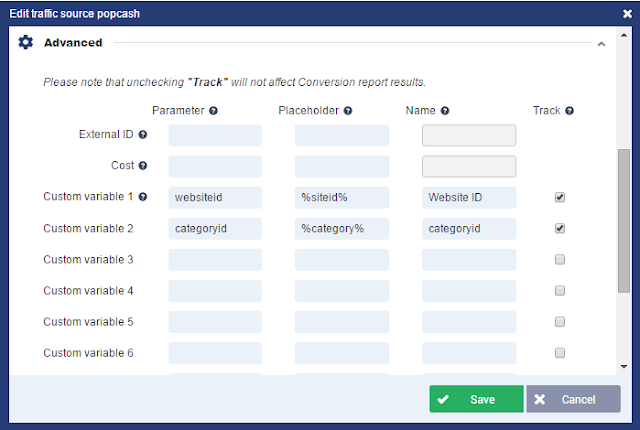This screenshot has width=640, height=430.
Task: Collapse the Advanced section chevron
Action: pyautogui.click(x=601, y=44)
